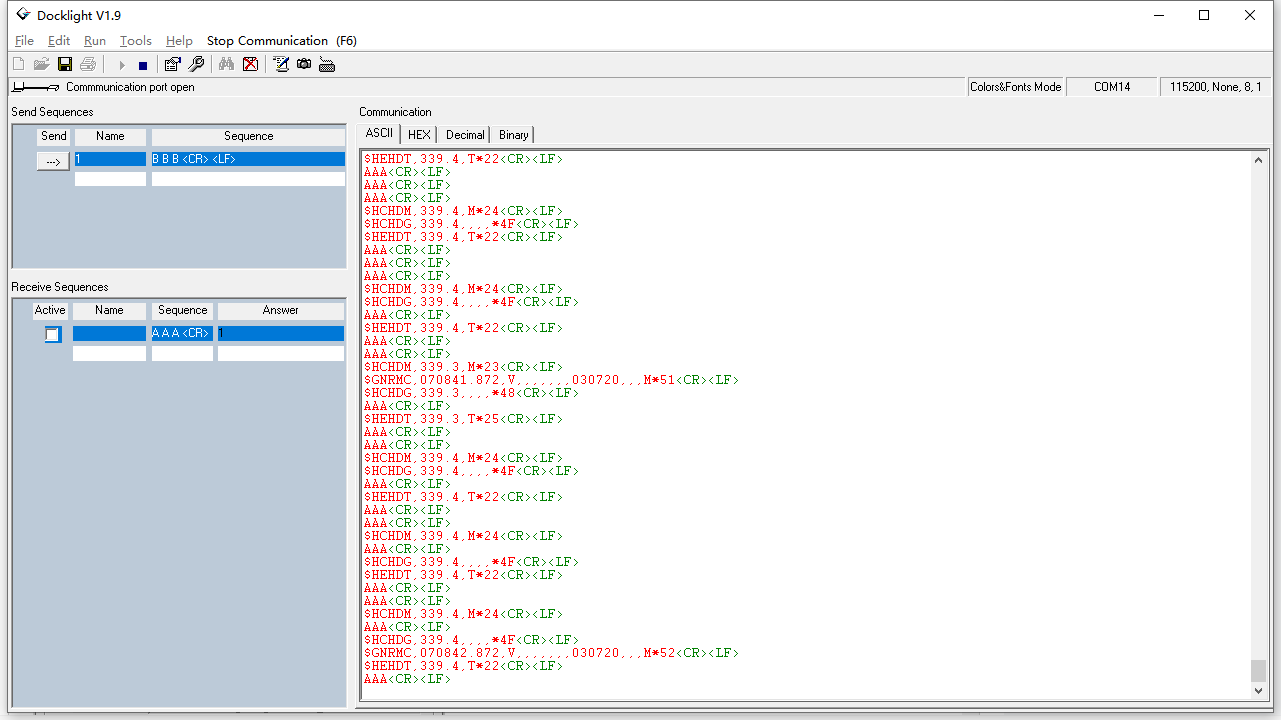Screen dimensions: 1281x720
Task: Click the New Project toolbar icon
Action: pos(19,65)
